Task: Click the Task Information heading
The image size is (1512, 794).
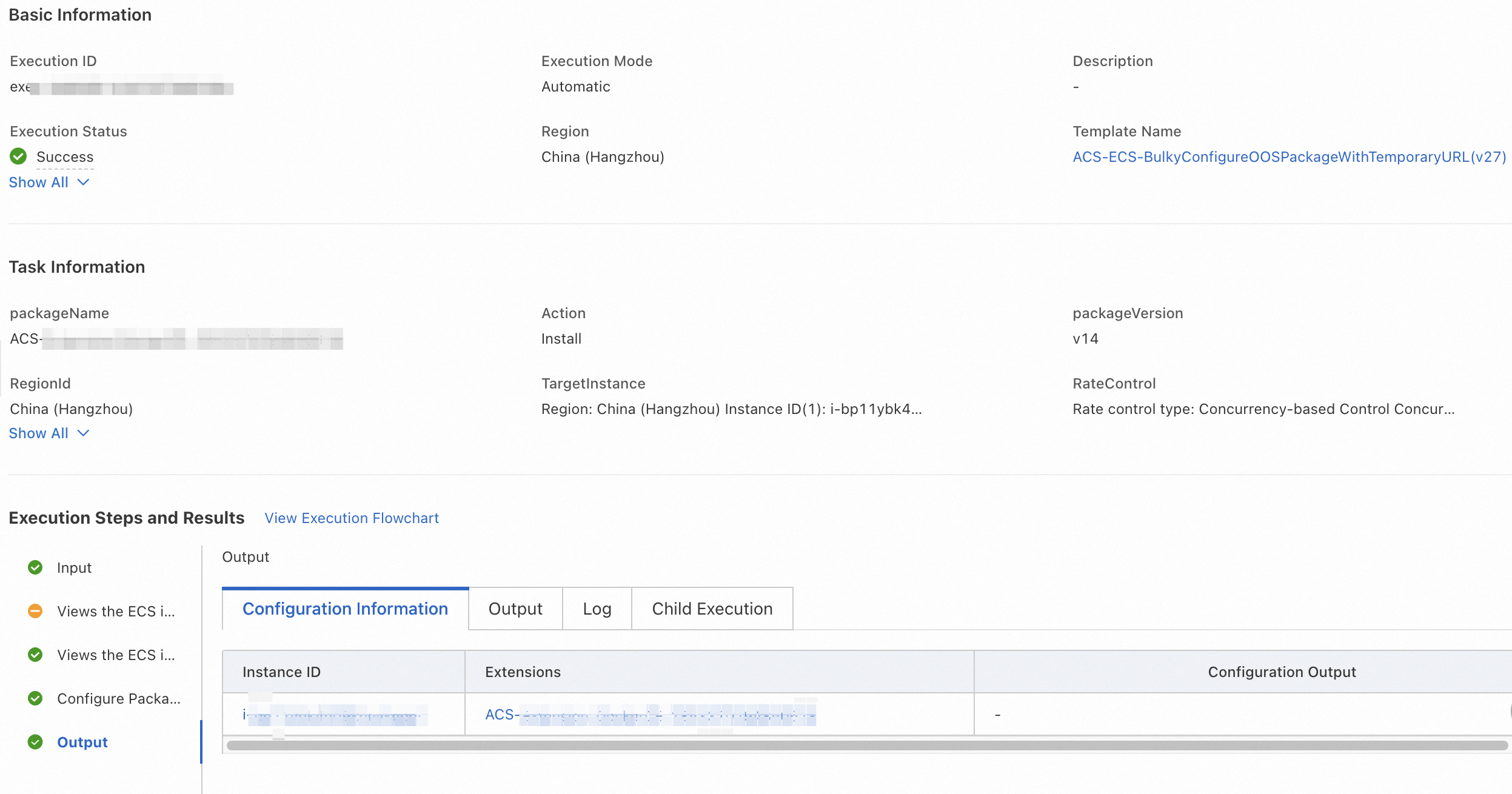Action: point(77,267)
